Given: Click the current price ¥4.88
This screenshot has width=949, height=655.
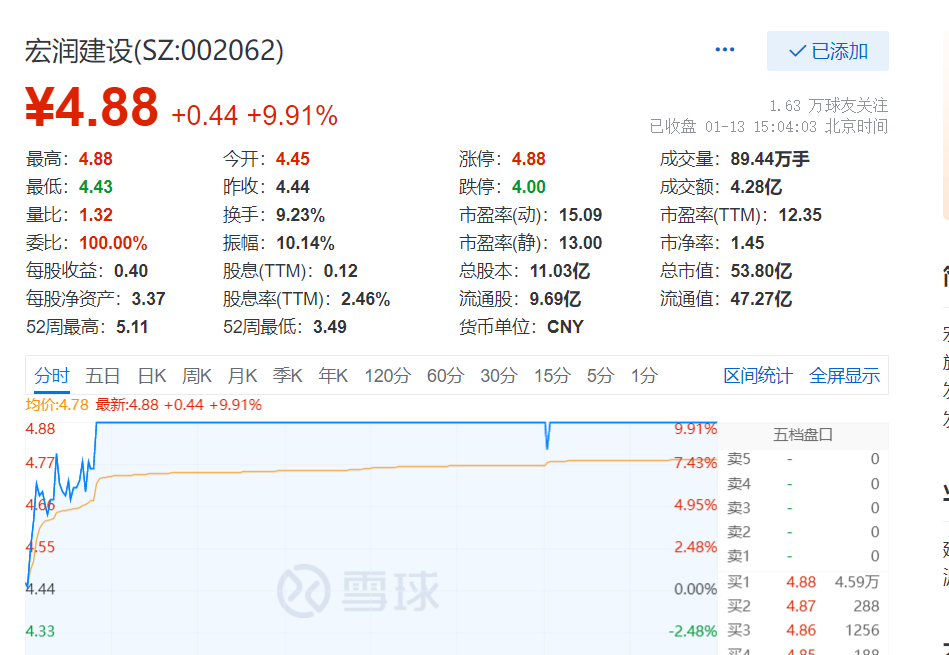Looking at the screenshot, I should pos(91,107).
